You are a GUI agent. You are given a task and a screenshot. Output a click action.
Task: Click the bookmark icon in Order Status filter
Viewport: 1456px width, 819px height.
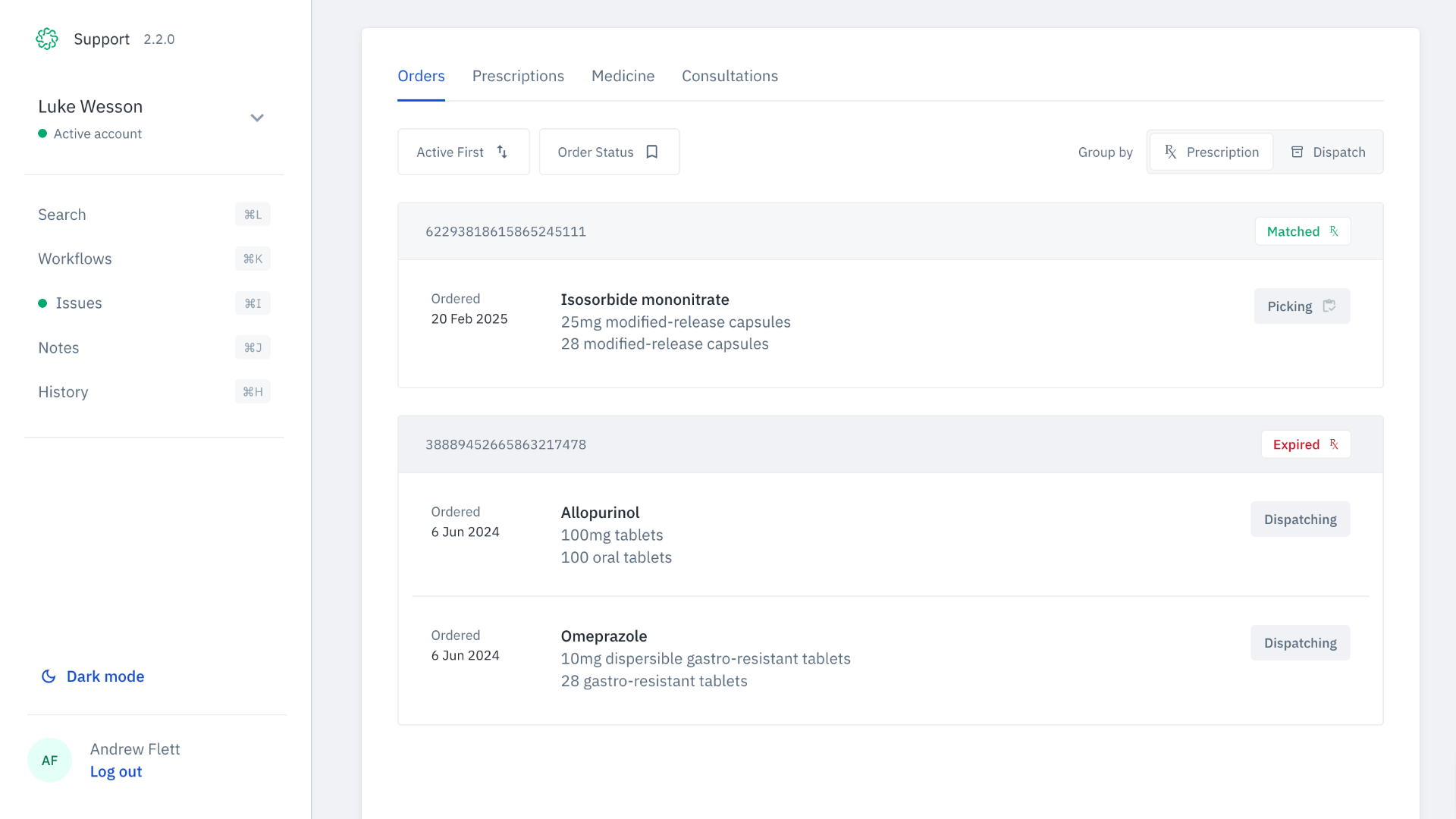[652, 152]
